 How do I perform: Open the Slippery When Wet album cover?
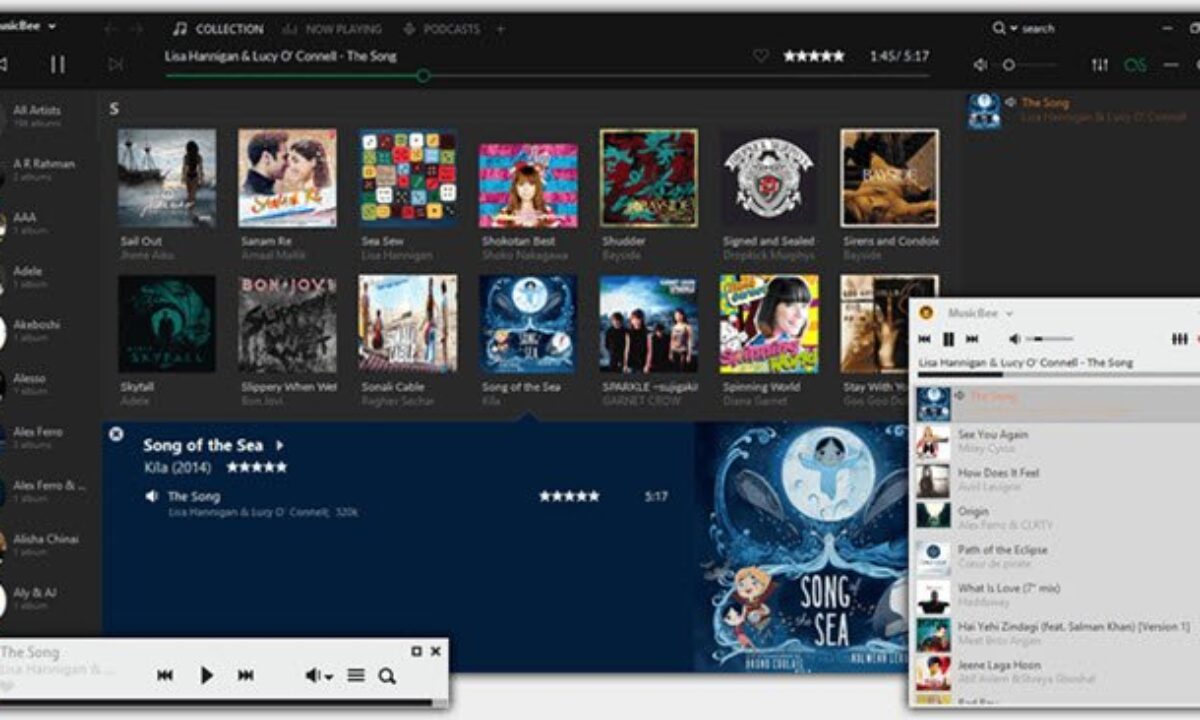287,324
